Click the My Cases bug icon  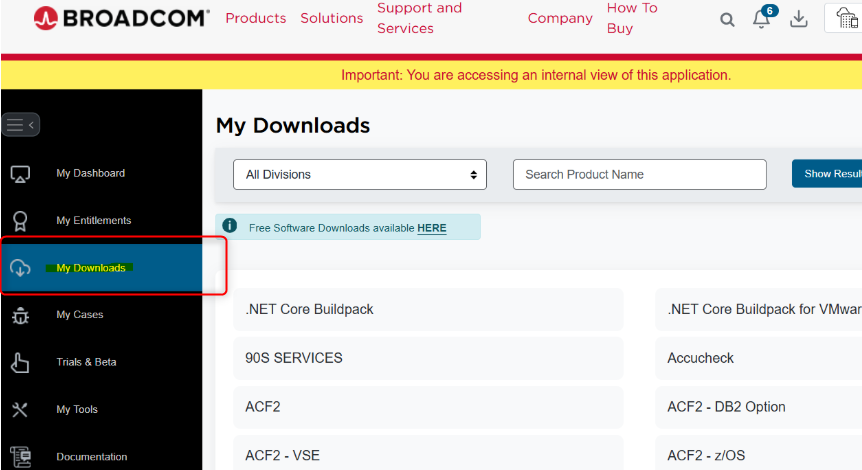[x=20, y=316]
